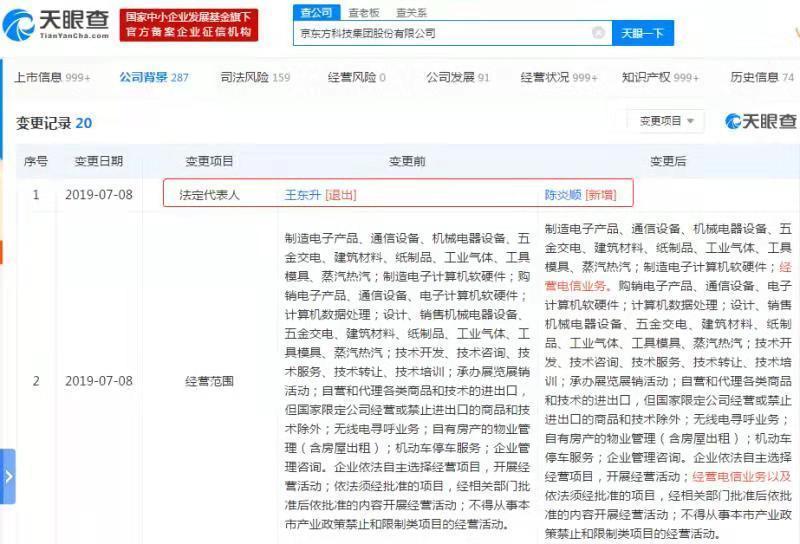Open the 公司发展 section tab
Viewport: 800px width, 544px height.
tap(458, 78)
